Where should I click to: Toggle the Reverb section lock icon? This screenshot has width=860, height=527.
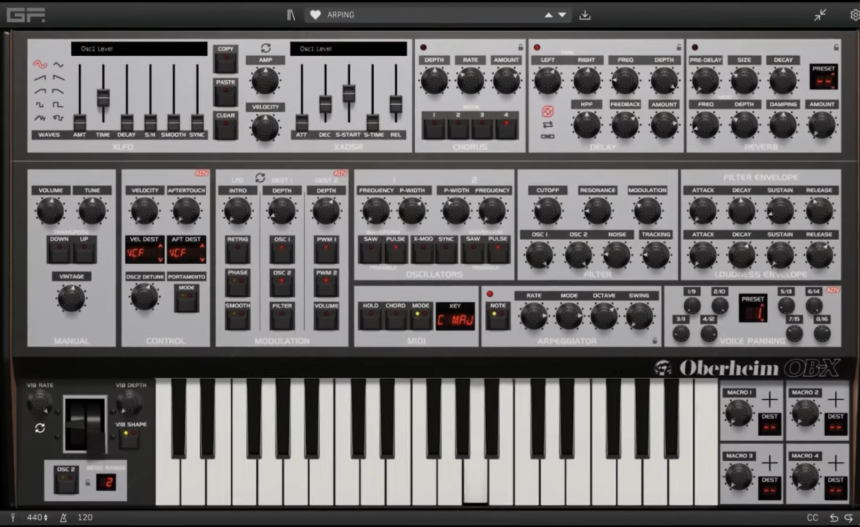click(x=836, y=47)
